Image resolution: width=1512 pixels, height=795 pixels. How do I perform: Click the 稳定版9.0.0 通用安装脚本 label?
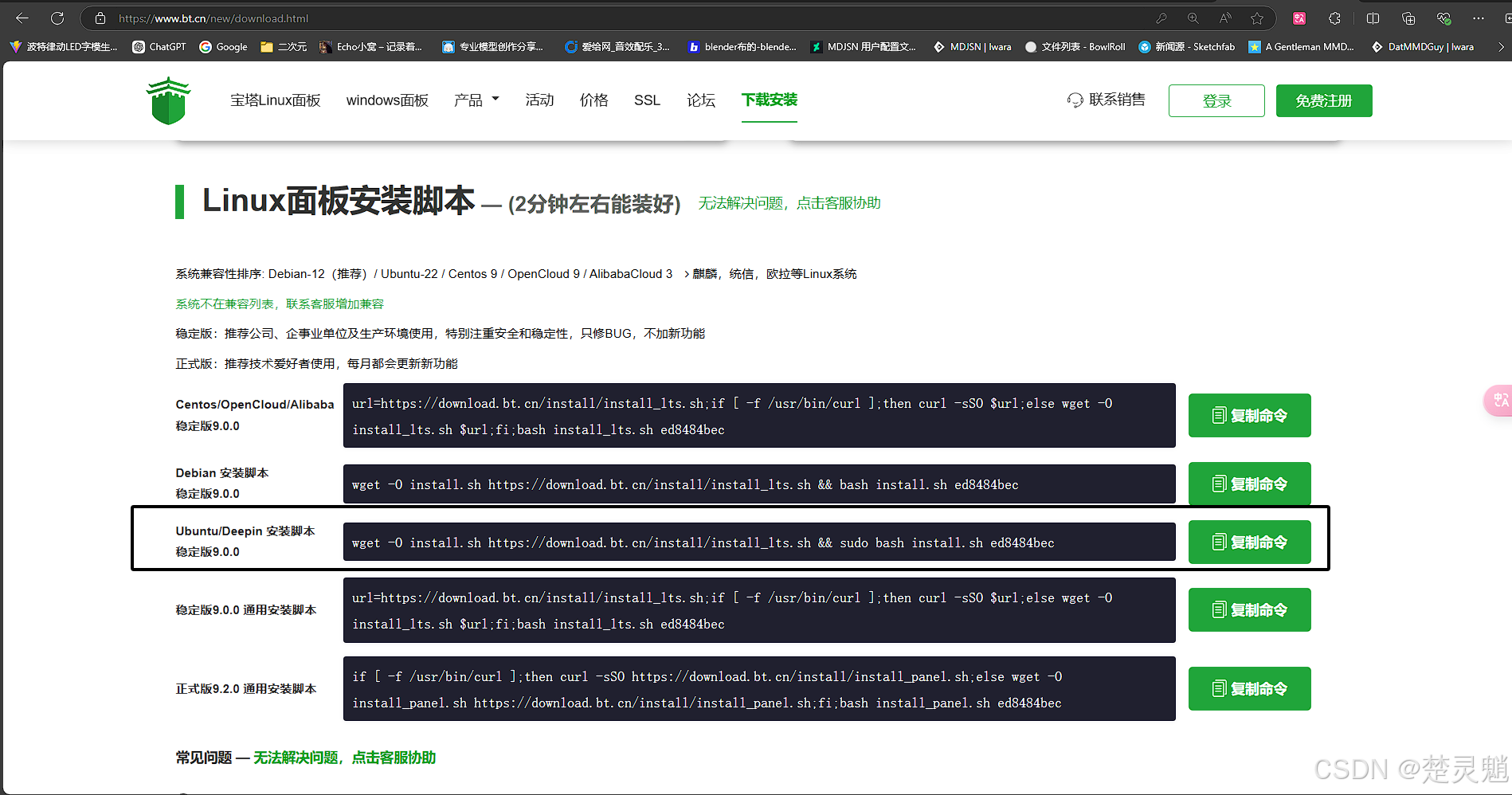tap(246, 610)
